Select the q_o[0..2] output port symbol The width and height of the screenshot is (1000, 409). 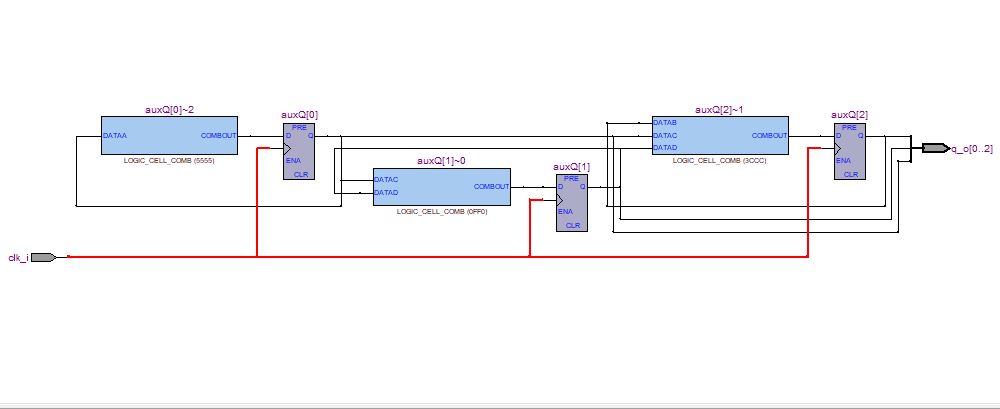pos(934,148)
